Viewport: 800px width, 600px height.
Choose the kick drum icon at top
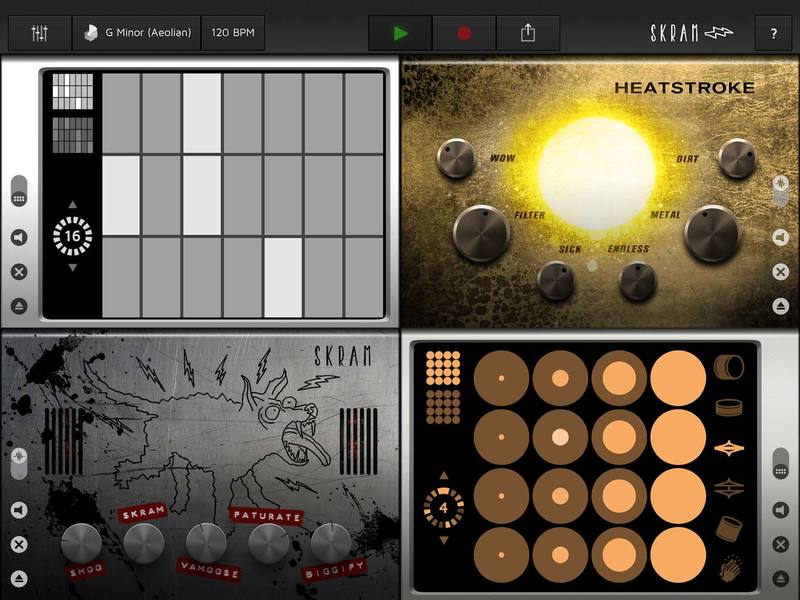point(729,367)
